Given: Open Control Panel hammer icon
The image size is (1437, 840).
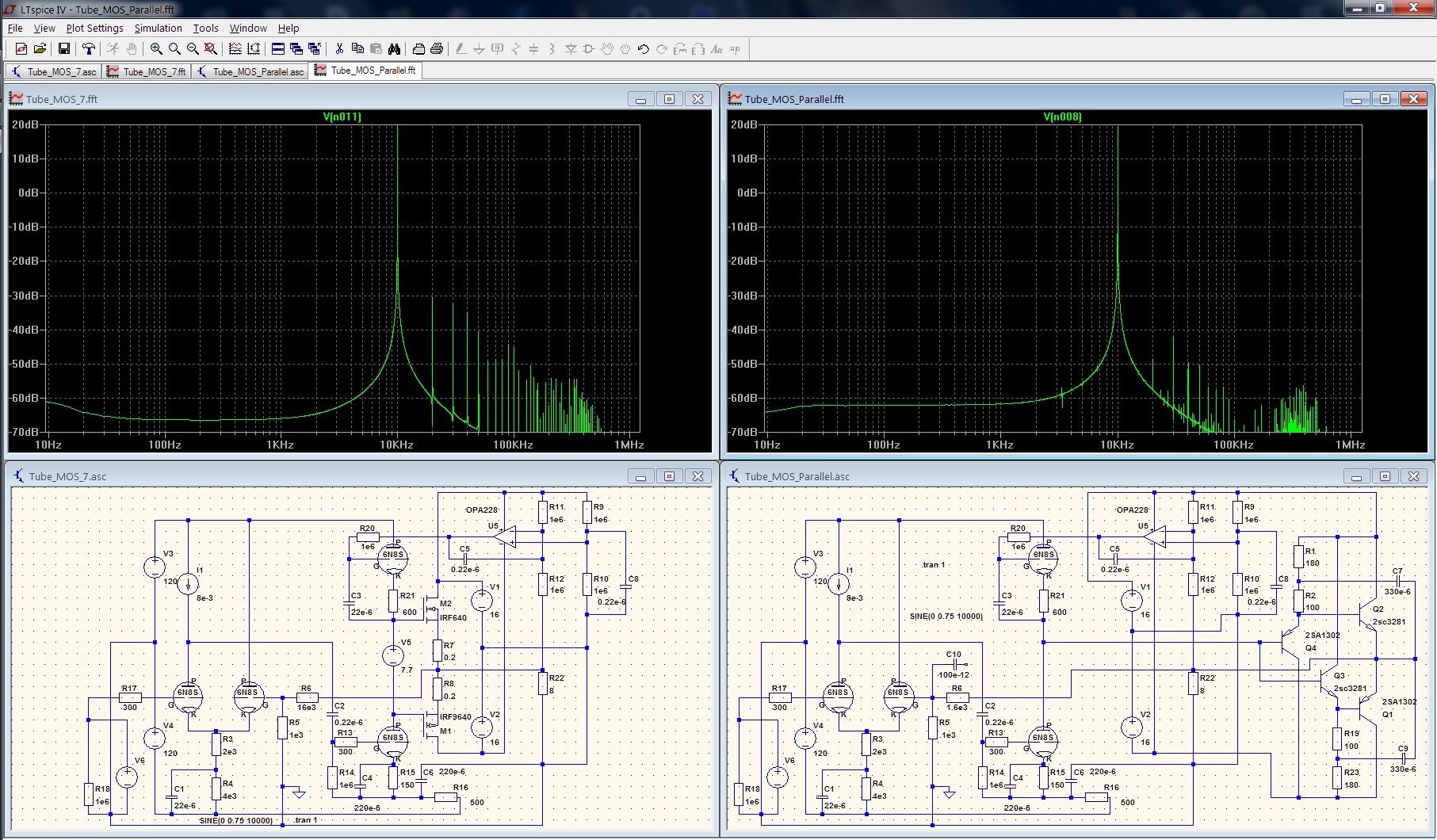Looking at the screenshot, I should tap(89, 49).
